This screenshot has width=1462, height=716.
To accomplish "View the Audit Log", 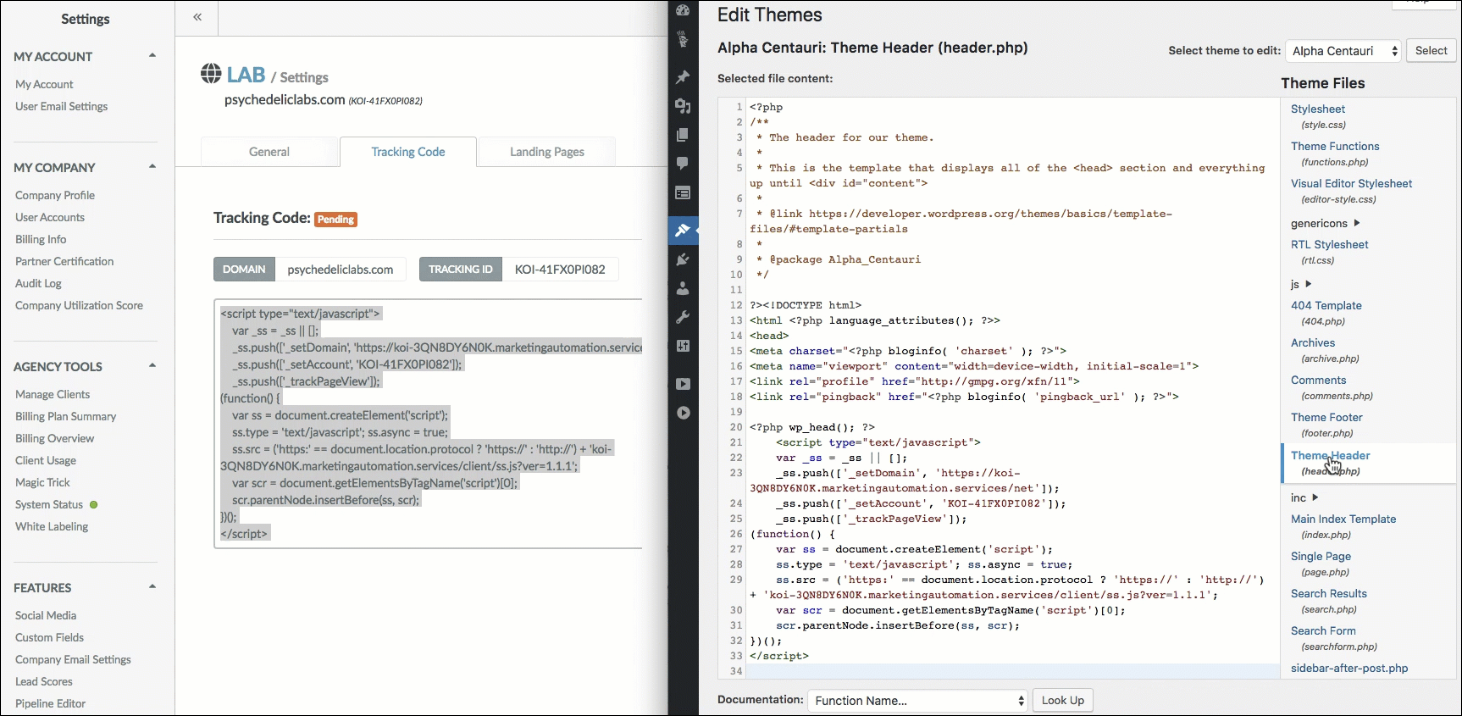I will [x=39, y=283].
